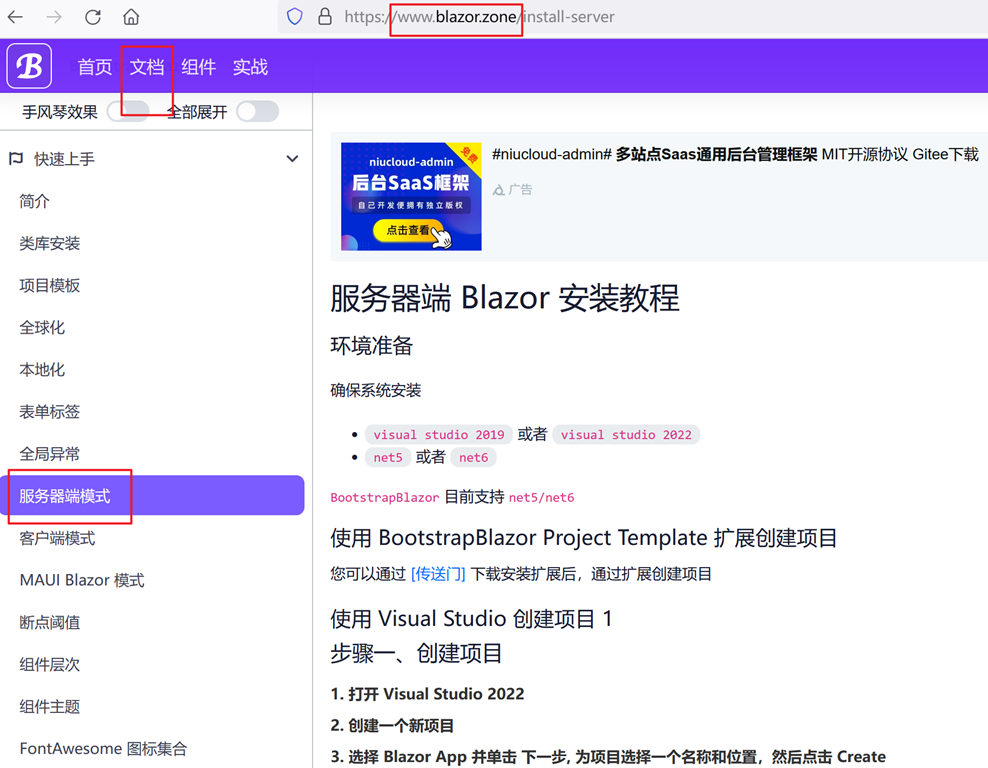Image resolution: width=988 pixels, height=768 pixels.
Task: Click the browser address bar URL
Action: [479, 17]
